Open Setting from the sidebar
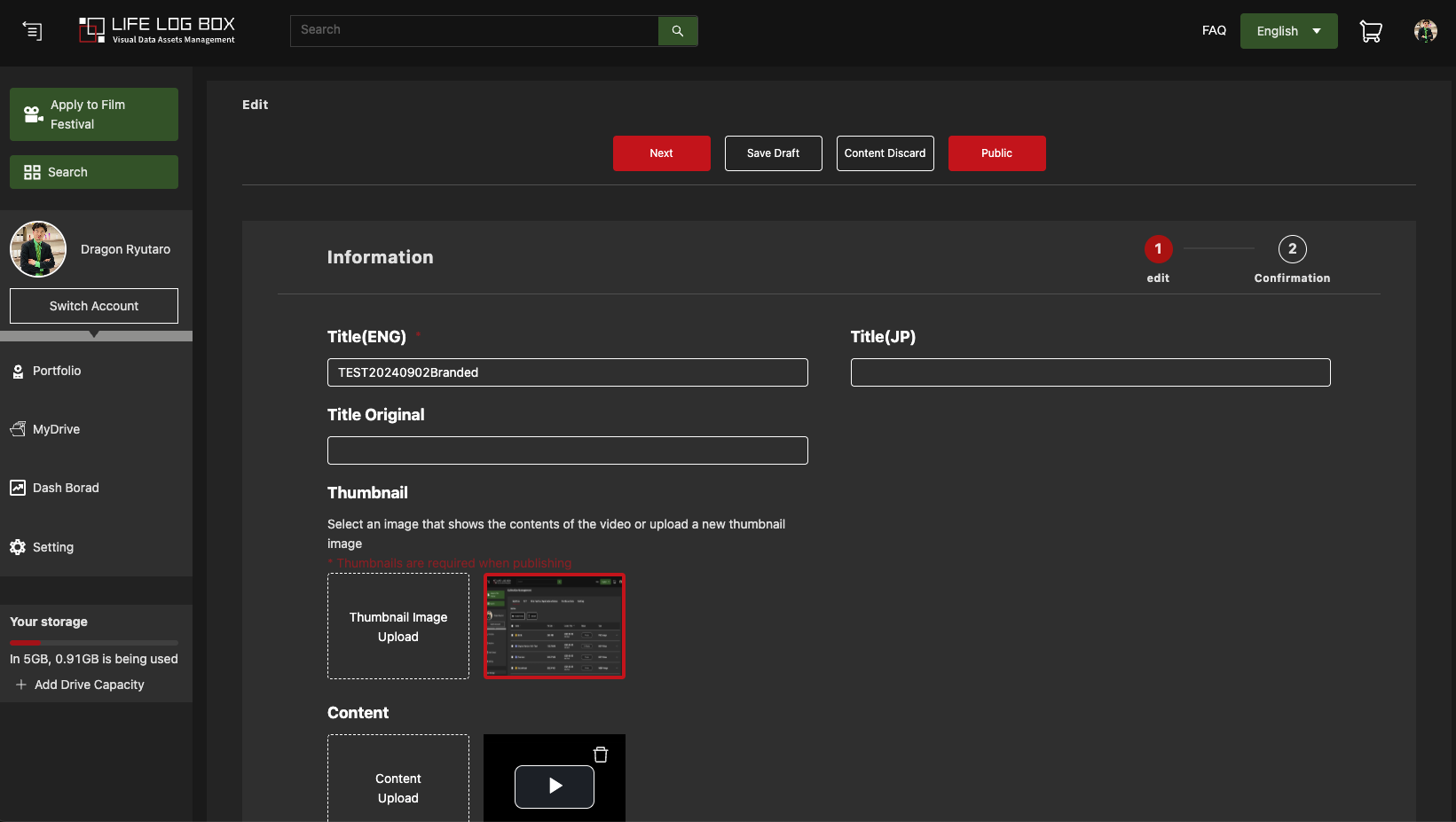1456x822 pixels. click(52, 547)
